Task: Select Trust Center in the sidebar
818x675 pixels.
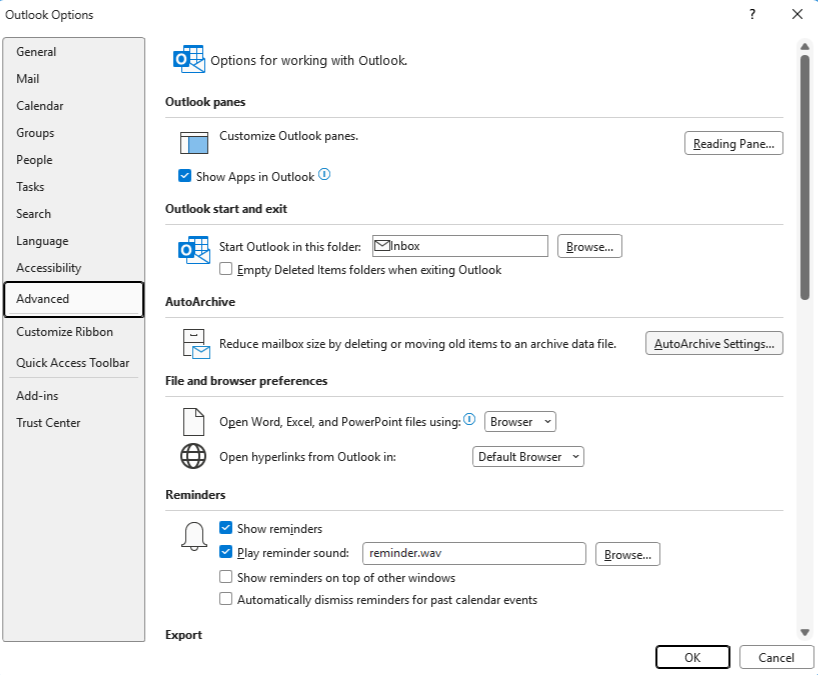Action: tap(48, 423)
